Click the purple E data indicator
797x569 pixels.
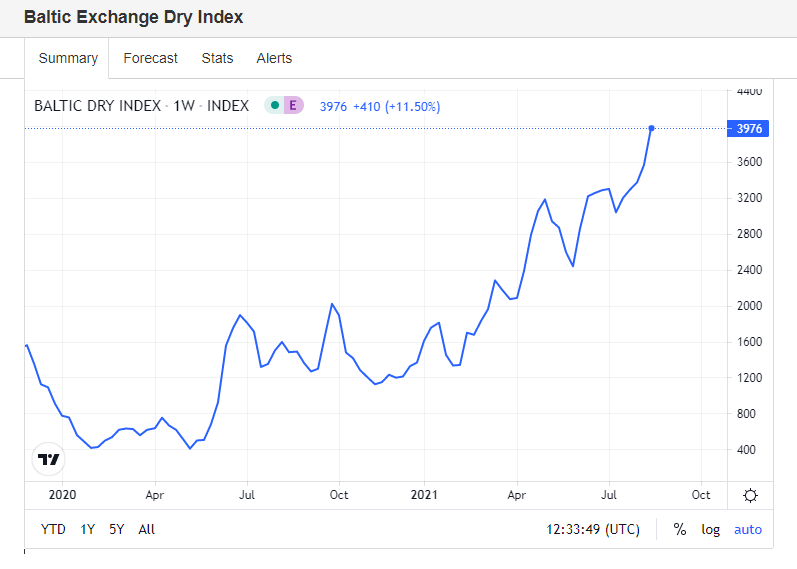pyautogui.click(x=293, y=105)
